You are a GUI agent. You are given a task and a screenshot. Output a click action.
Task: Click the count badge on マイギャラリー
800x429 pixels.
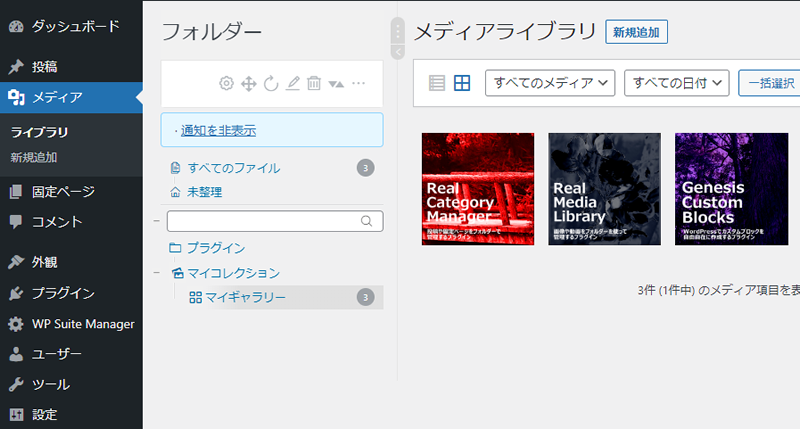[365, 297]
